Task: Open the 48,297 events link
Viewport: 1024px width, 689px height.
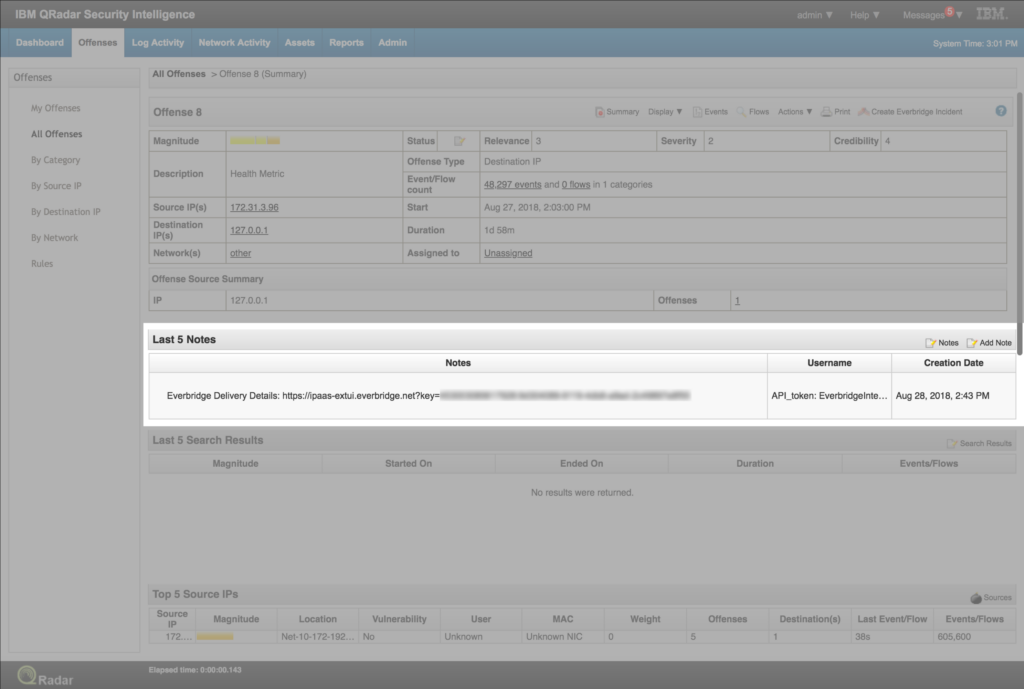Action: point(513,185)
